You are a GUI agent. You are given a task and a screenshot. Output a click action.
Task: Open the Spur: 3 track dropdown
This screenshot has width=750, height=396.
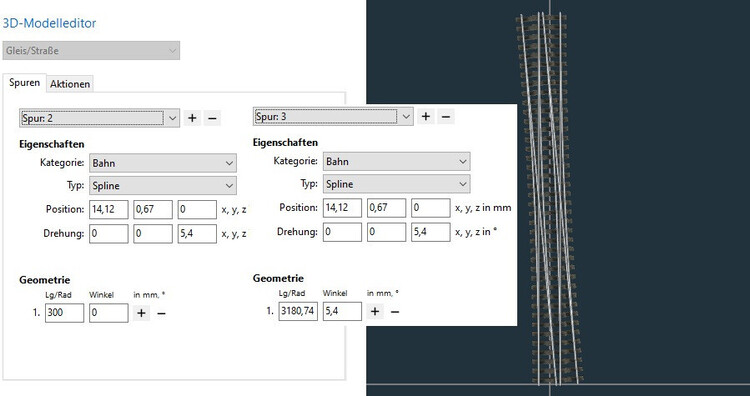(x=333, y=117)
